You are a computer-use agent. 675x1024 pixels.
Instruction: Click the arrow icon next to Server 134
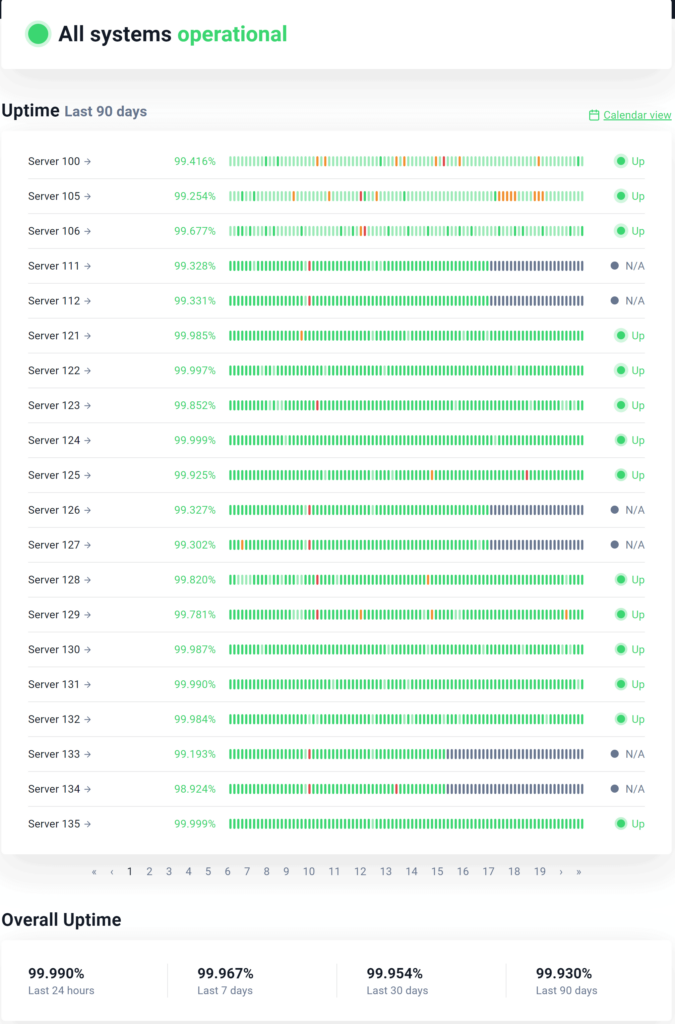tap(87, 789)
